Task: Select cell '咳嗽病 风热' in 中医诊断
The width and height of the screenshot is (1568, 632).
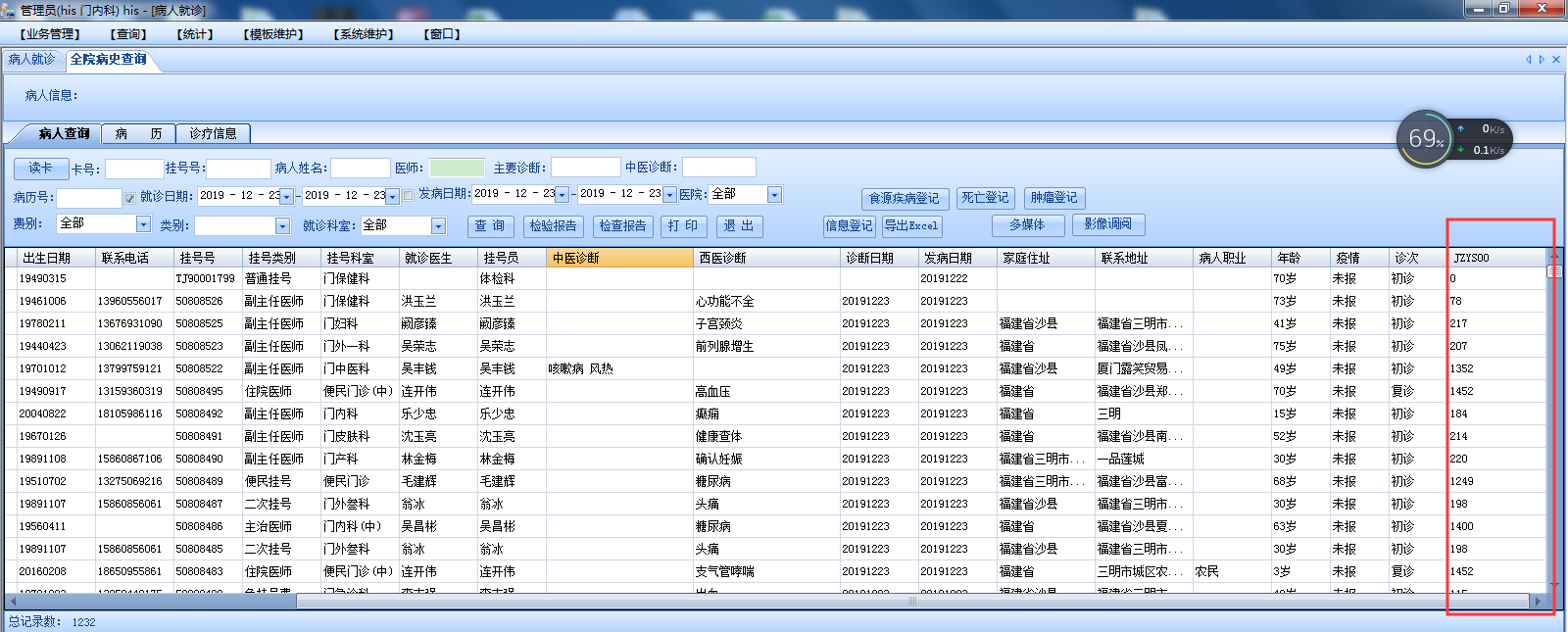Action: click(619, 368)
